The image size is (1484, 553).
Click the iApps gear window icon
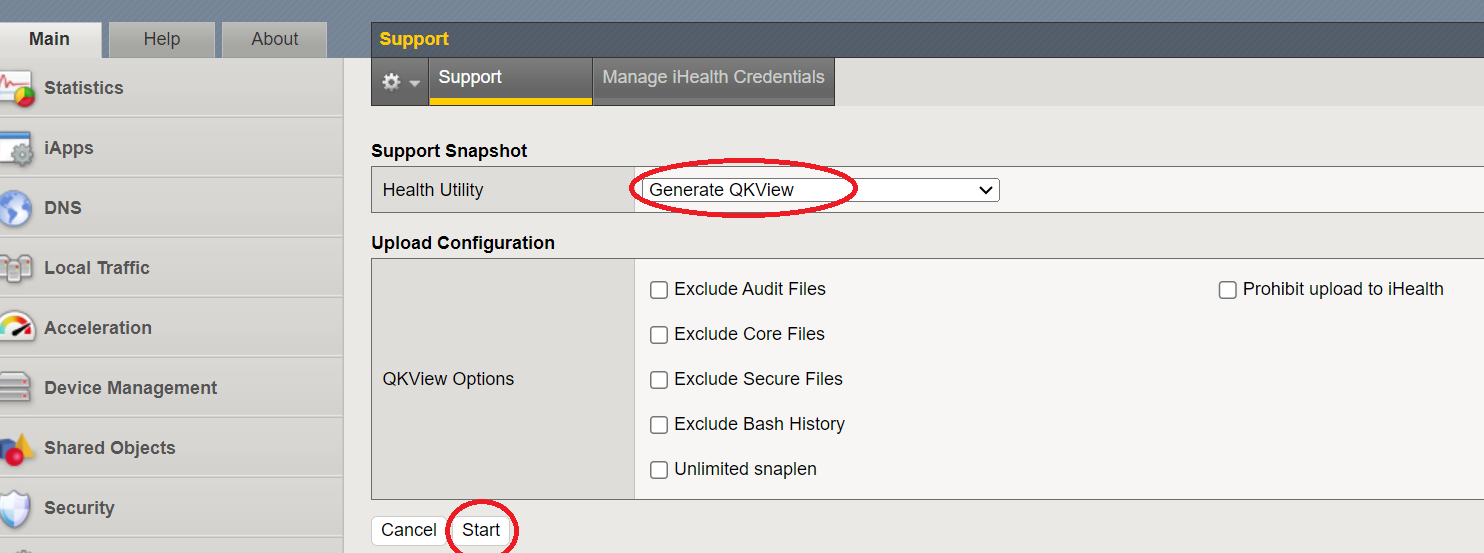[x=18, y=149]
